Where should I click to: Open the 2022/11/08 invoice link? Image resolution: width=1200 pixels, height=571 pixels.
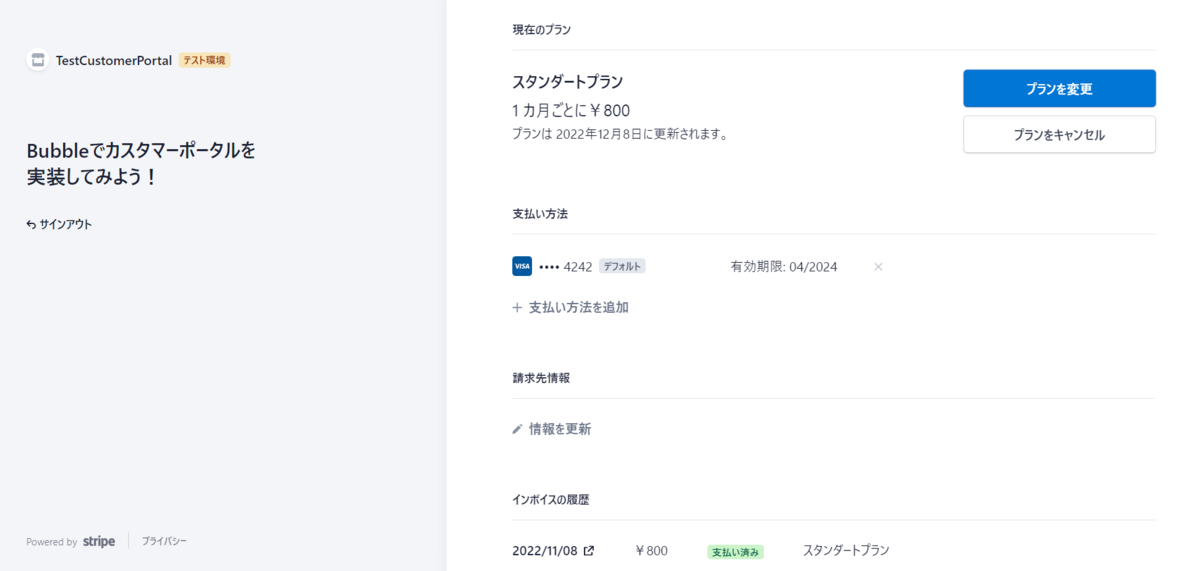[546, 551]
